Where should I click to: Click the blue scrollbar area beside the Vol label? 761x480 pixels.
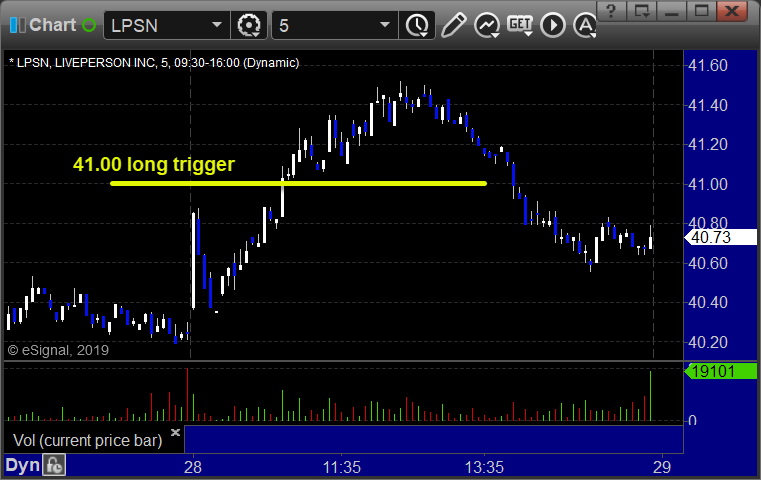(x=434, y=439)
